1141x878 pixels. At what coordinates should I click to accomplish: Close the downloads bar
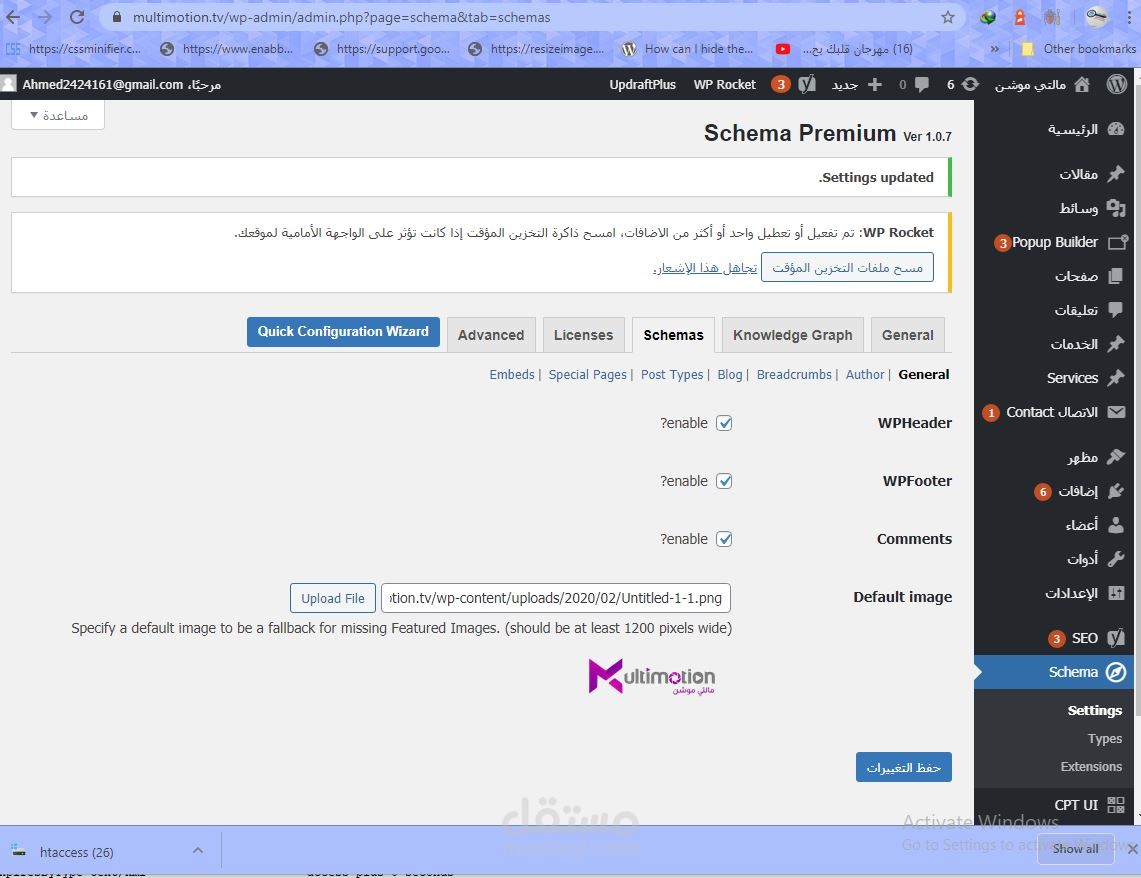tap(1132, 848)
